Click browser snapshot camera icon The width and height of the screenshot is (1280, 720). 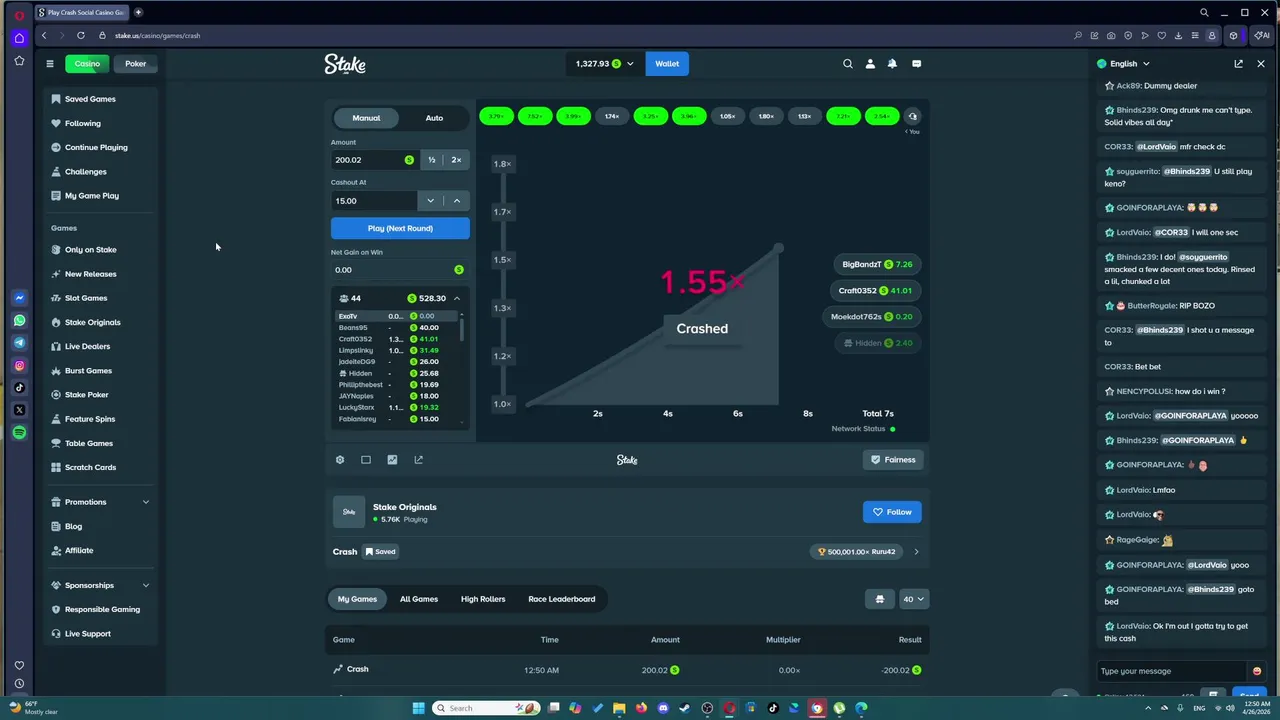coord(1111,36)
